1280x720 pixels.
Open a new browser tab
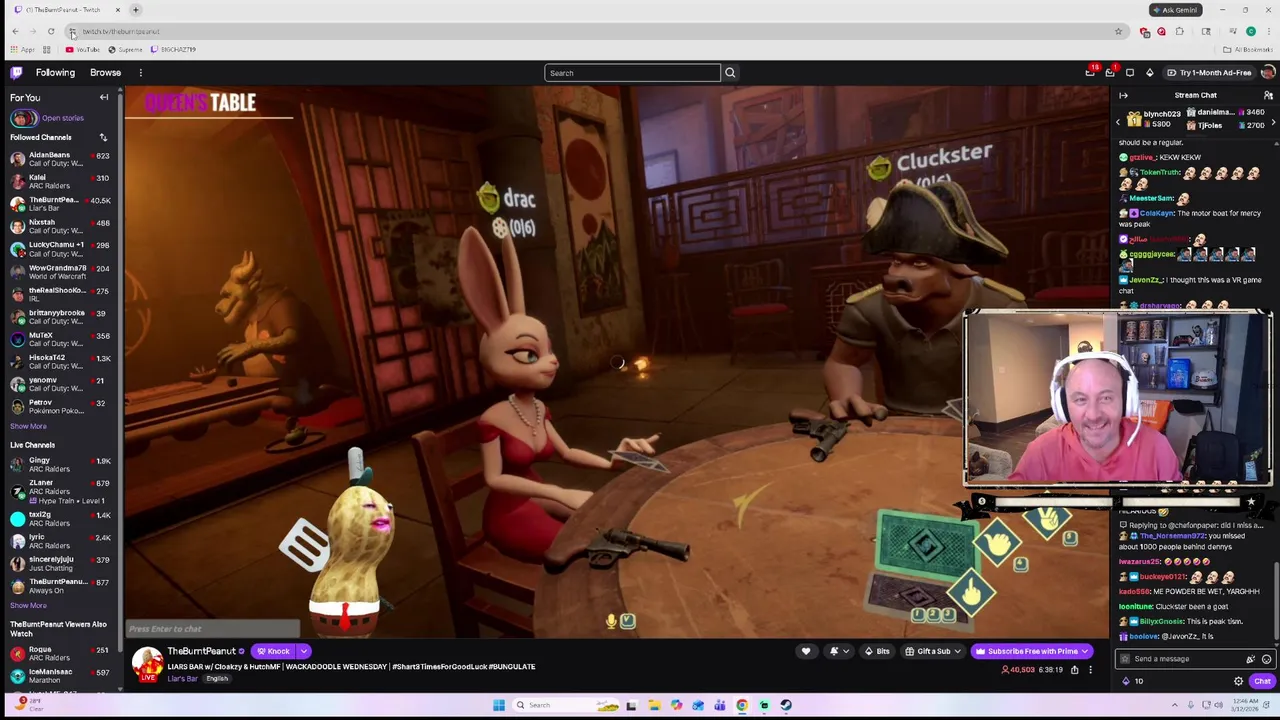pyautogui.click(x=135, y=10)
